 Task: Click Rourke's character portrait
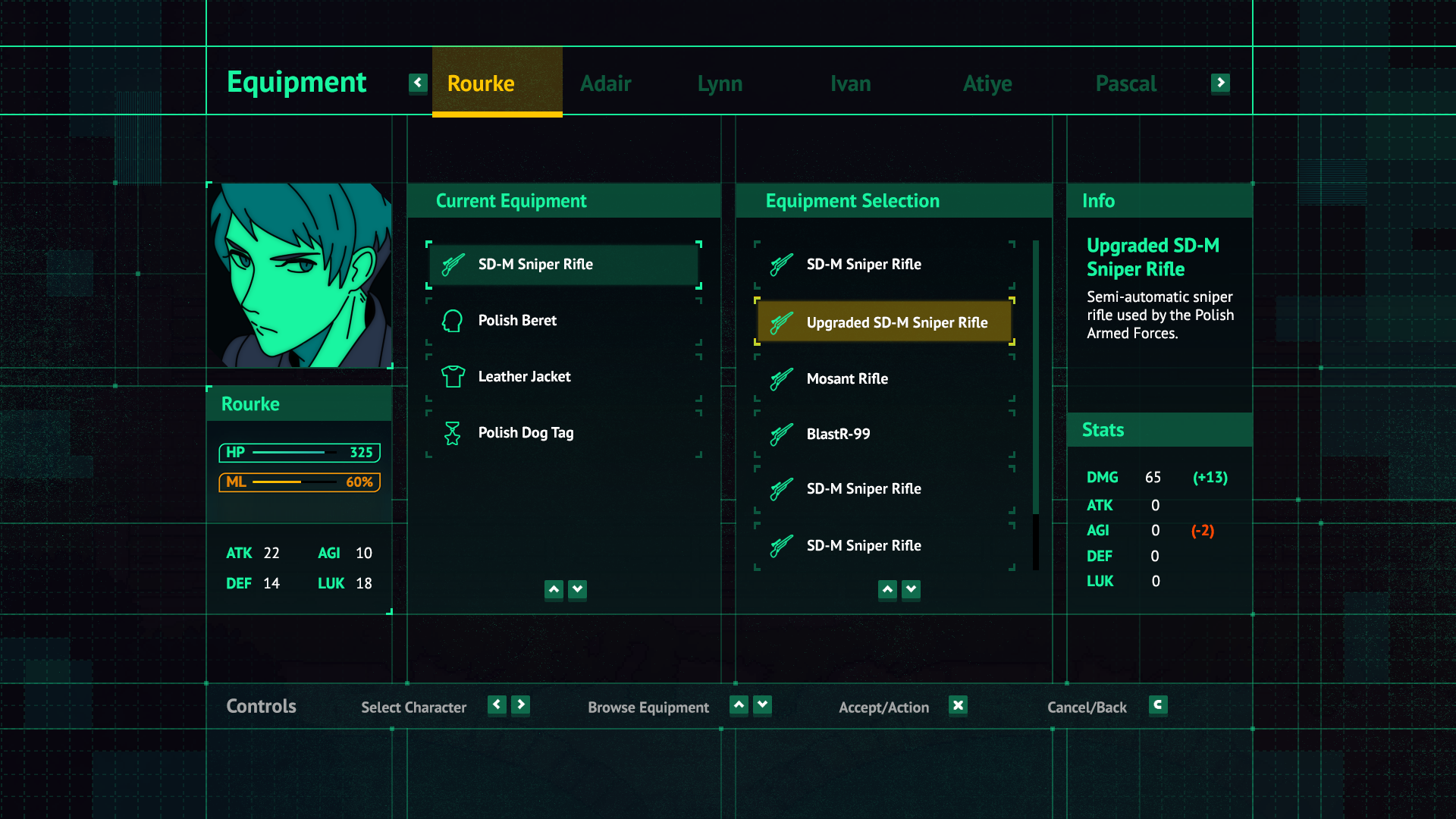[x=300, y=275]
